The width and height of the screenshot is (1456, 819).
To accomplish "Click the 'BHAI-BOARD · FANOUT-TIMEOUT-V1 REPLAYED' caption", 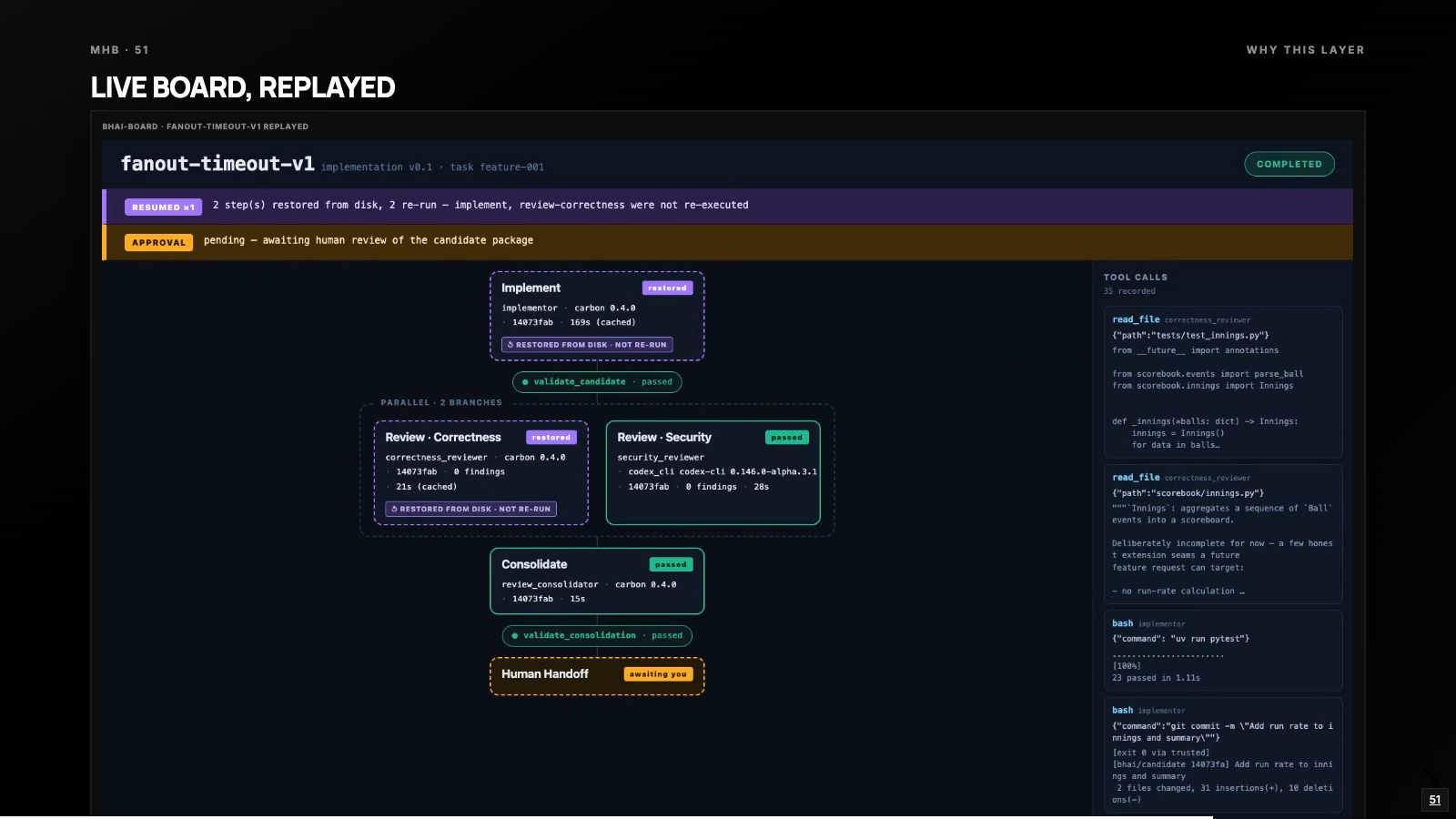I will (x=206, y=126).
